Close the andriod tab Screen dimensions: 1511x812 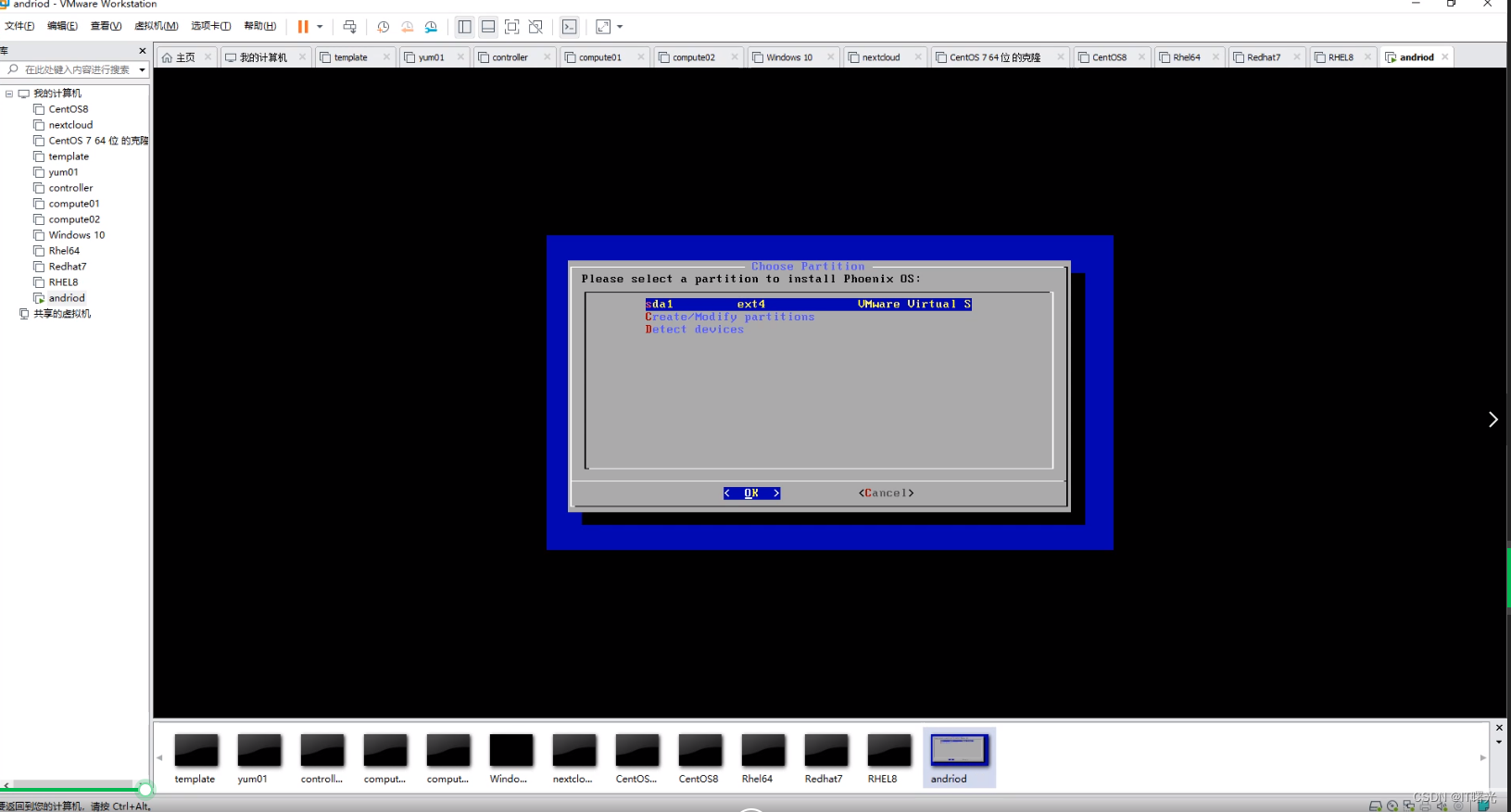tap(1444, 57)
